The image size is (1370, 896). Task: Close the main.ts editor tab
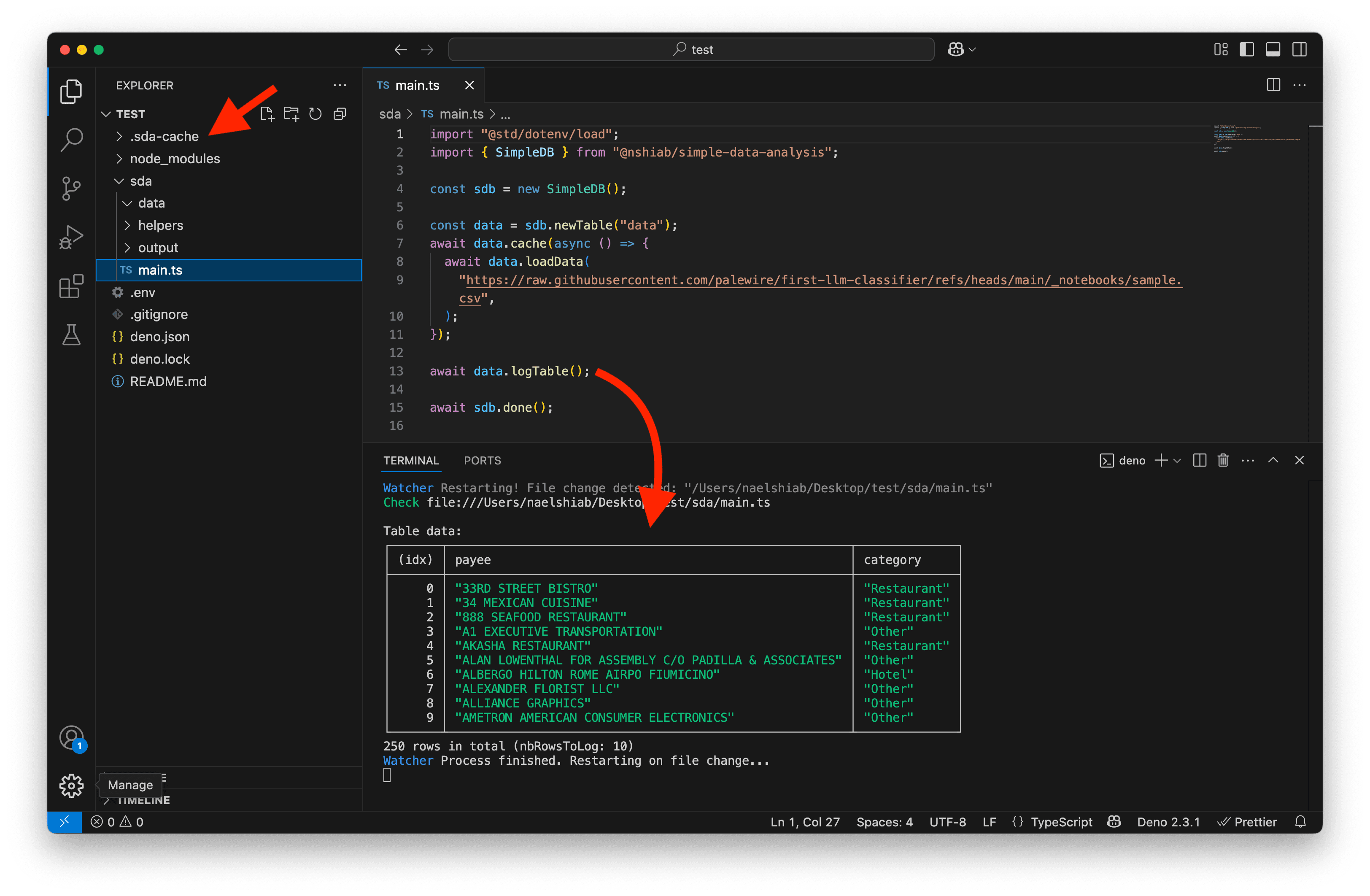470,85
